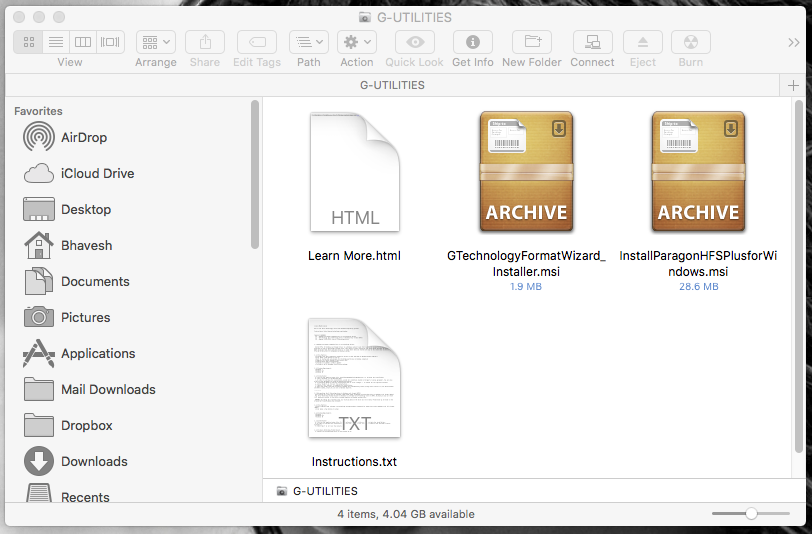
Task: Click the G-UTILITIES window title proxy icon
Action: (x=365, y=18)
